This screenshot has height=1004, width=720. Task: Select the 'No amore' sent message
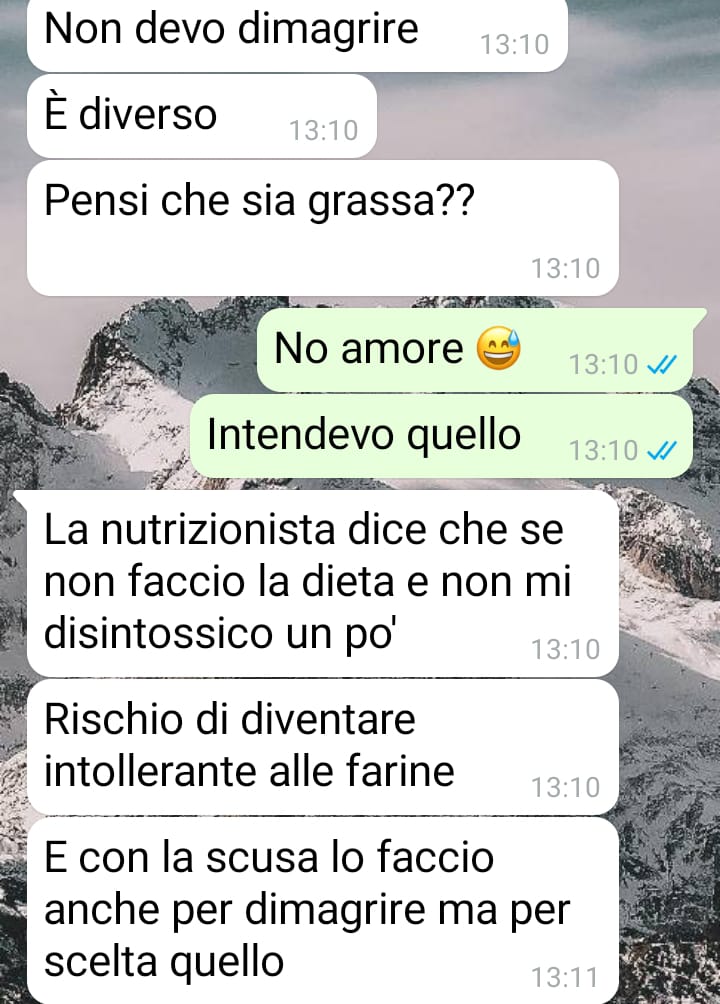pyautogui.click(x=480, y=350)
